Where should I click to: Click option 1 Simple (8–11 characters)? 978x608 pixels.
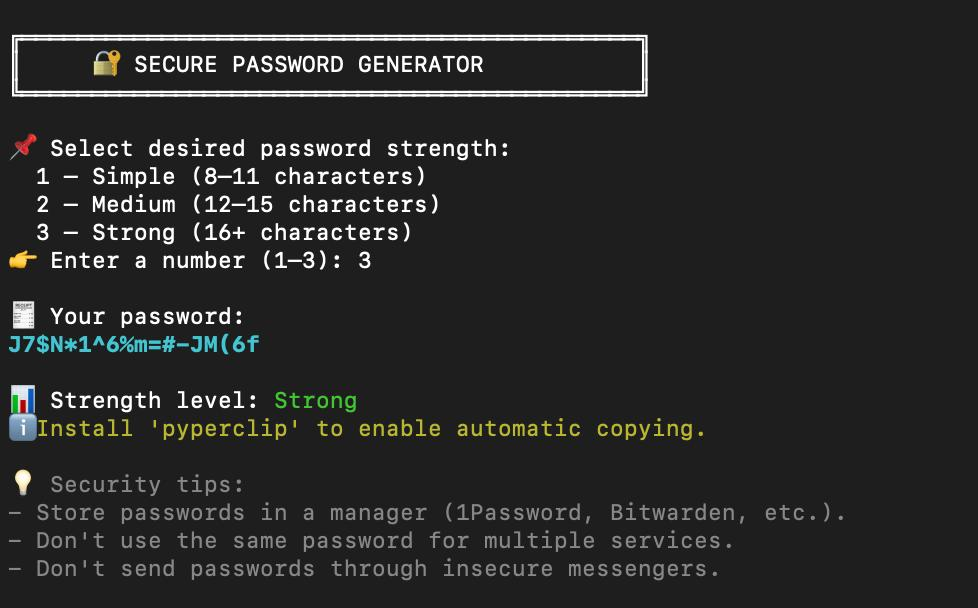click(231, 176)
